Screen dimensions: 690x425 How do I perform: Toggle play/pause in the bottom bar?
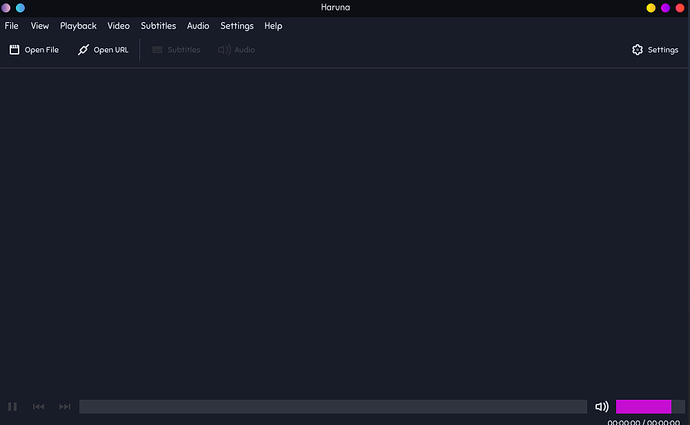pyautogui.click(x=13, y=407)
